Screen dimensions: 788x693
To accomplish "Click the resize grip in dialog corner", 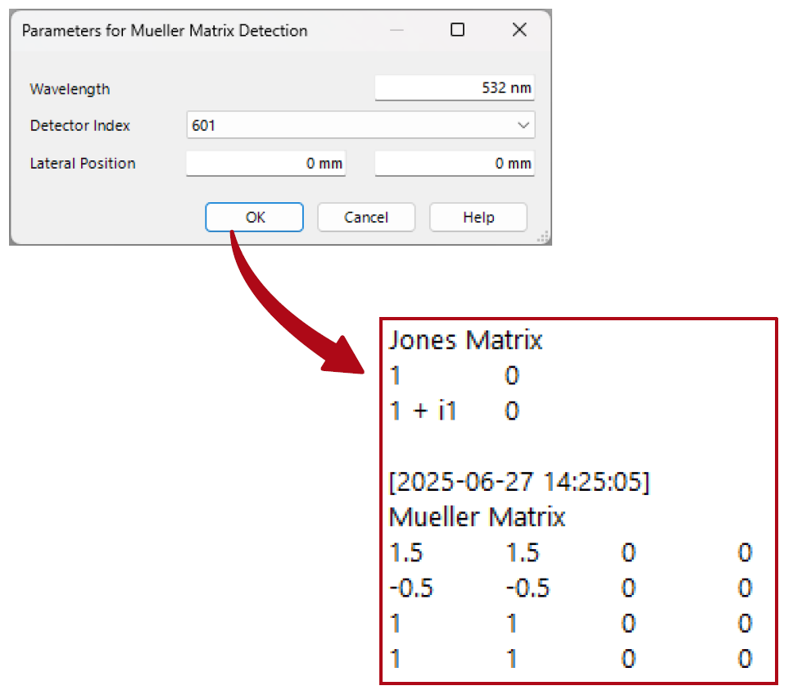I will 543,237.
